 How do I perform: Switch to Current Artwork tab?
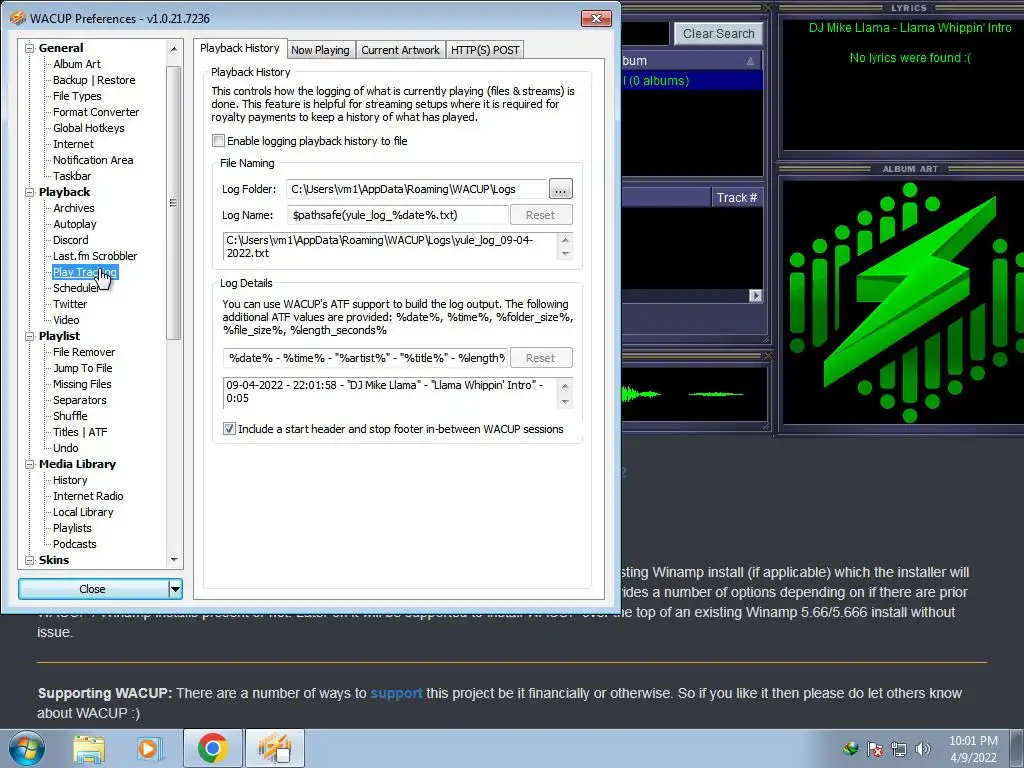click(400, 50)
